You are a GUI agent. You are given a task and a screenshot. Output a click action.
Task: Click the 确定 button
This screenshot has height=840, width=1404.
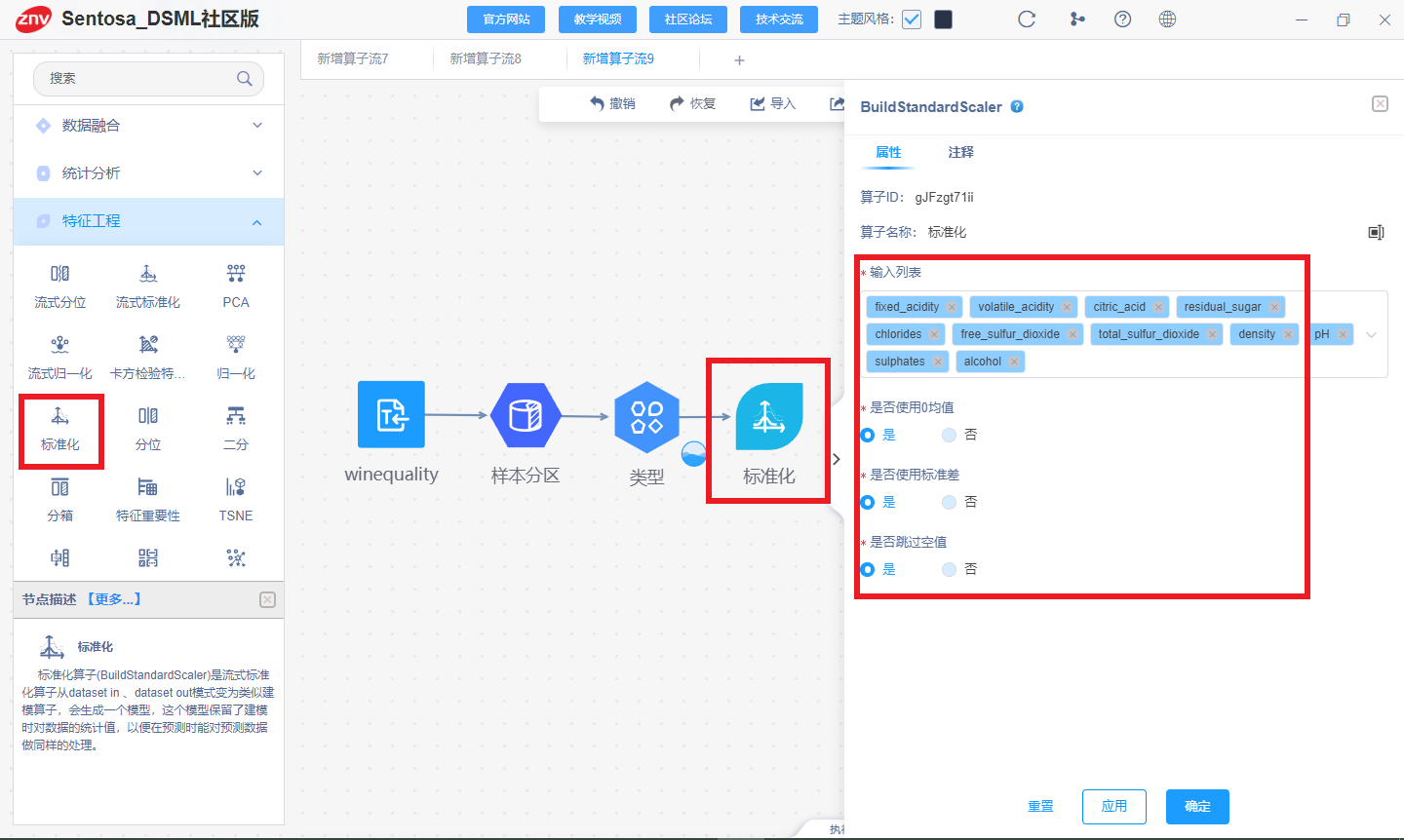coord(1197,807)
